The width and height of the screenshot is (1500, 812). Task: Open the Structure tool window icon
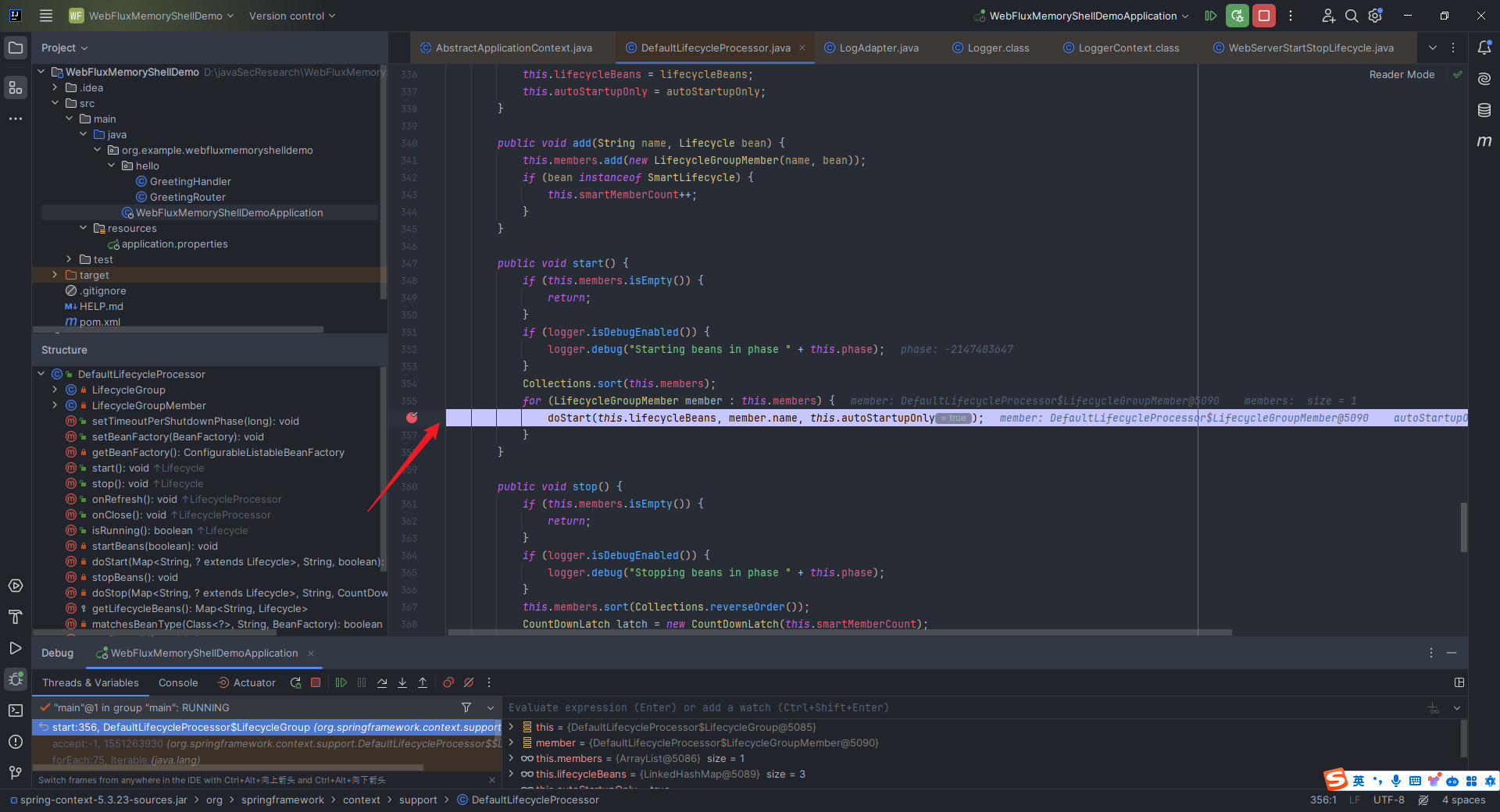[x=16, y=87]
